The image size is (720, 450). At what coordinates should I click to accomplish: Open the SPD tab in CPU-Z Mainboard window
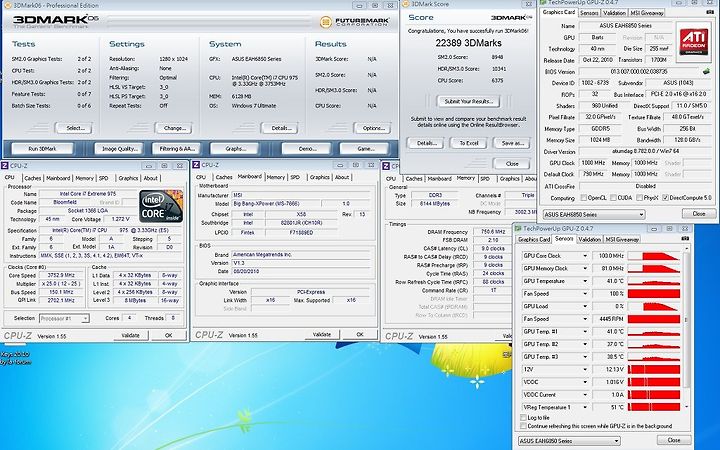pos(295,177)
